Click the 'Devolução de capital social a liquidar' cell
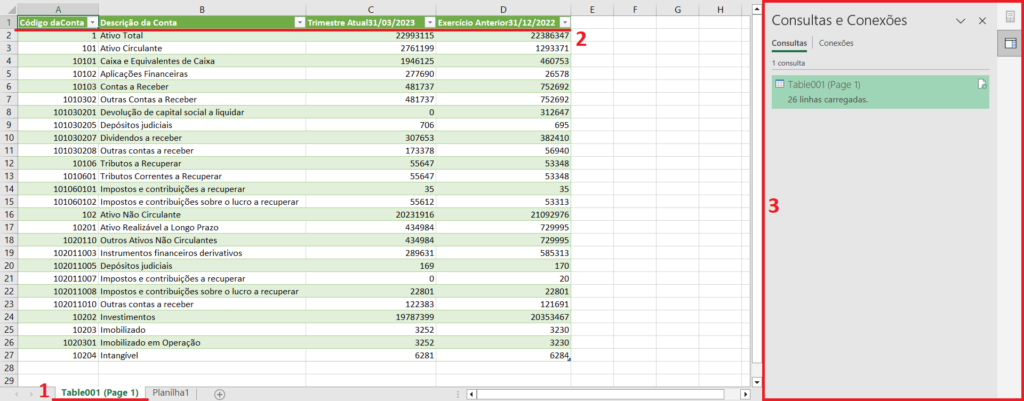 click(x=202, y=112)
